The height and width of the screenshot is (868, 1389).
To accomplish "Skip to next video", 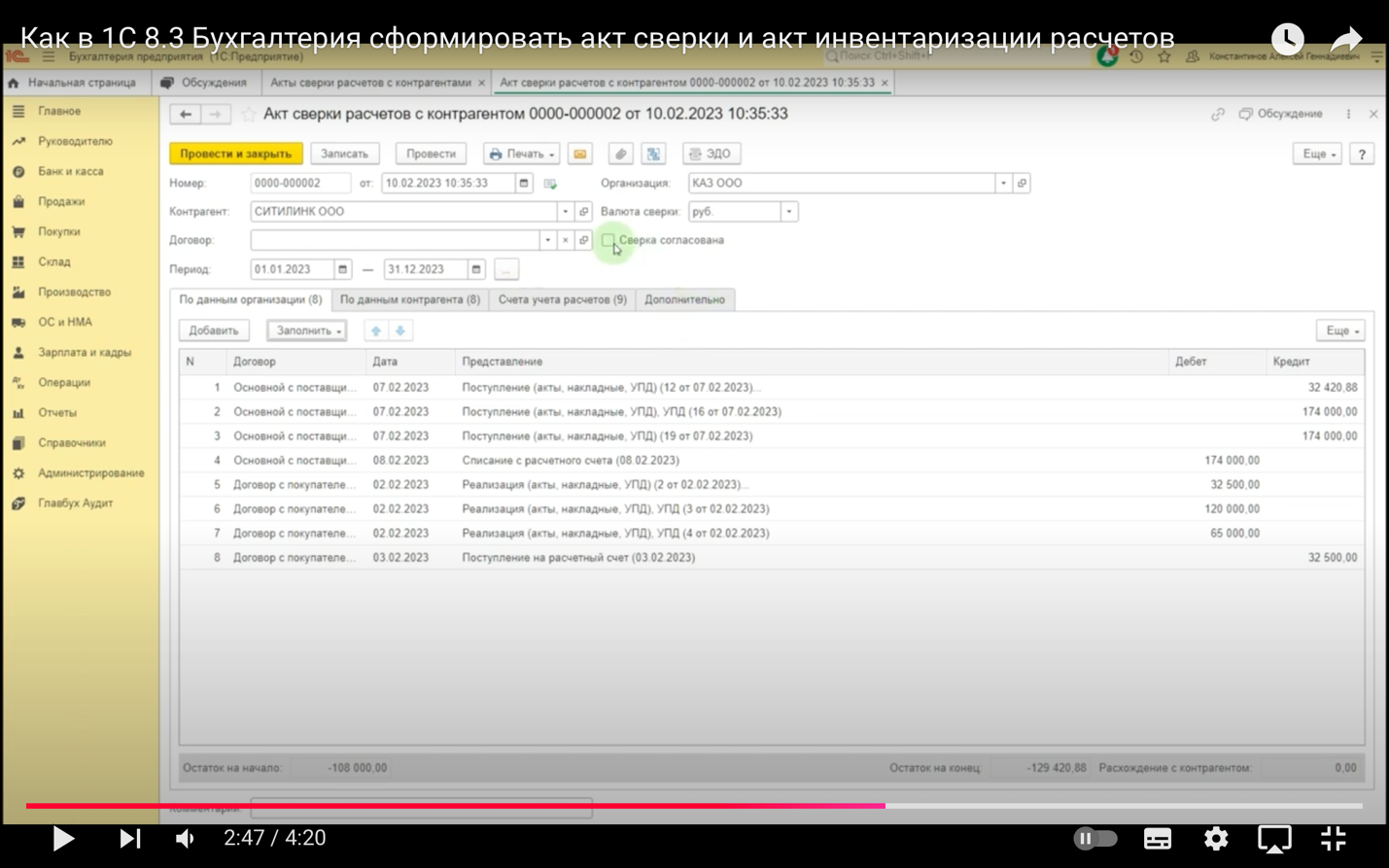I will click(x=129, y=838).
